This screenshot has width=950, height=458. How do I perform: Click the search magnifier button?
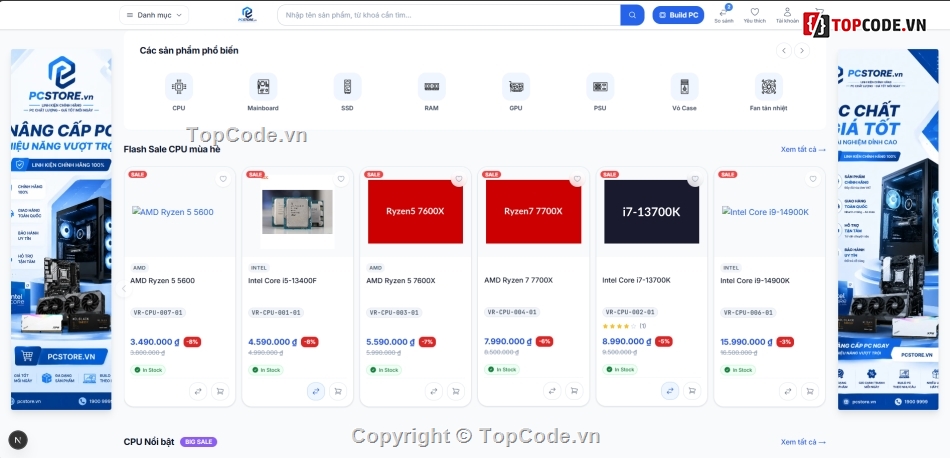pyautogui.click(x=632, y=15)
